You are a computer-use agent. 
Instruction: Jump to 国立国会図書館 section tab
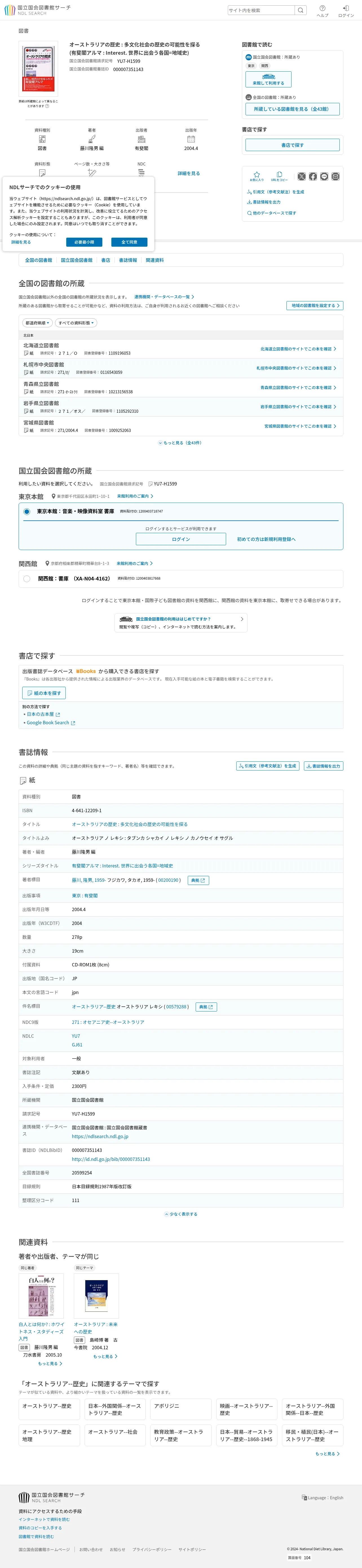[77, 260]
